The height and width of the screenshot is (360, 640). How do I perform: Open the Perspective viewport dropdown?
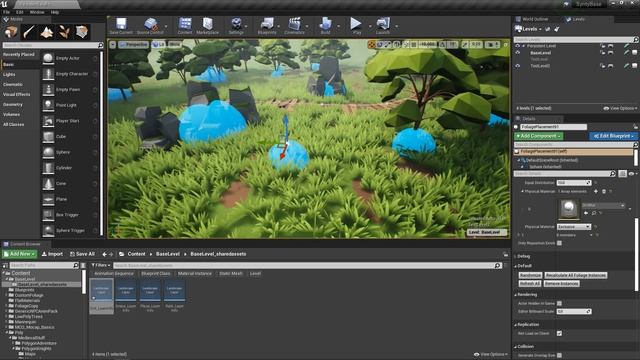pos(134,44)
